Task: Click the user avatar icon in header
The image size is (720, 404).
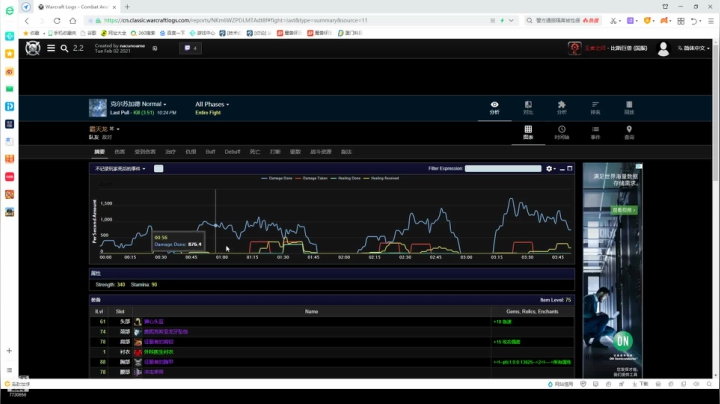Action: click(663, 48)
